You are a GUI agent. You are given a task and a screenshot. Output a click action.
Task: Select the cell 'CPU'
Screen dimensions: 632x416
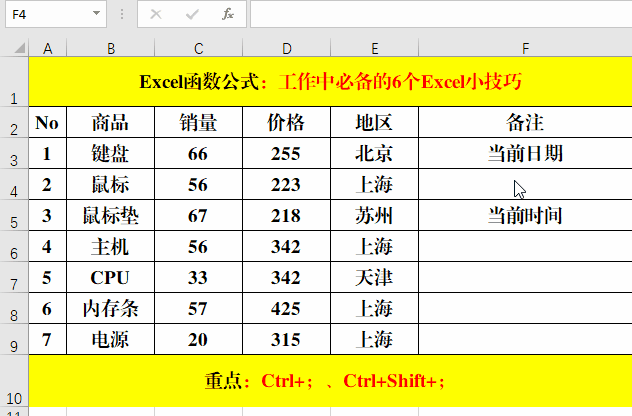tap(110, 277)
